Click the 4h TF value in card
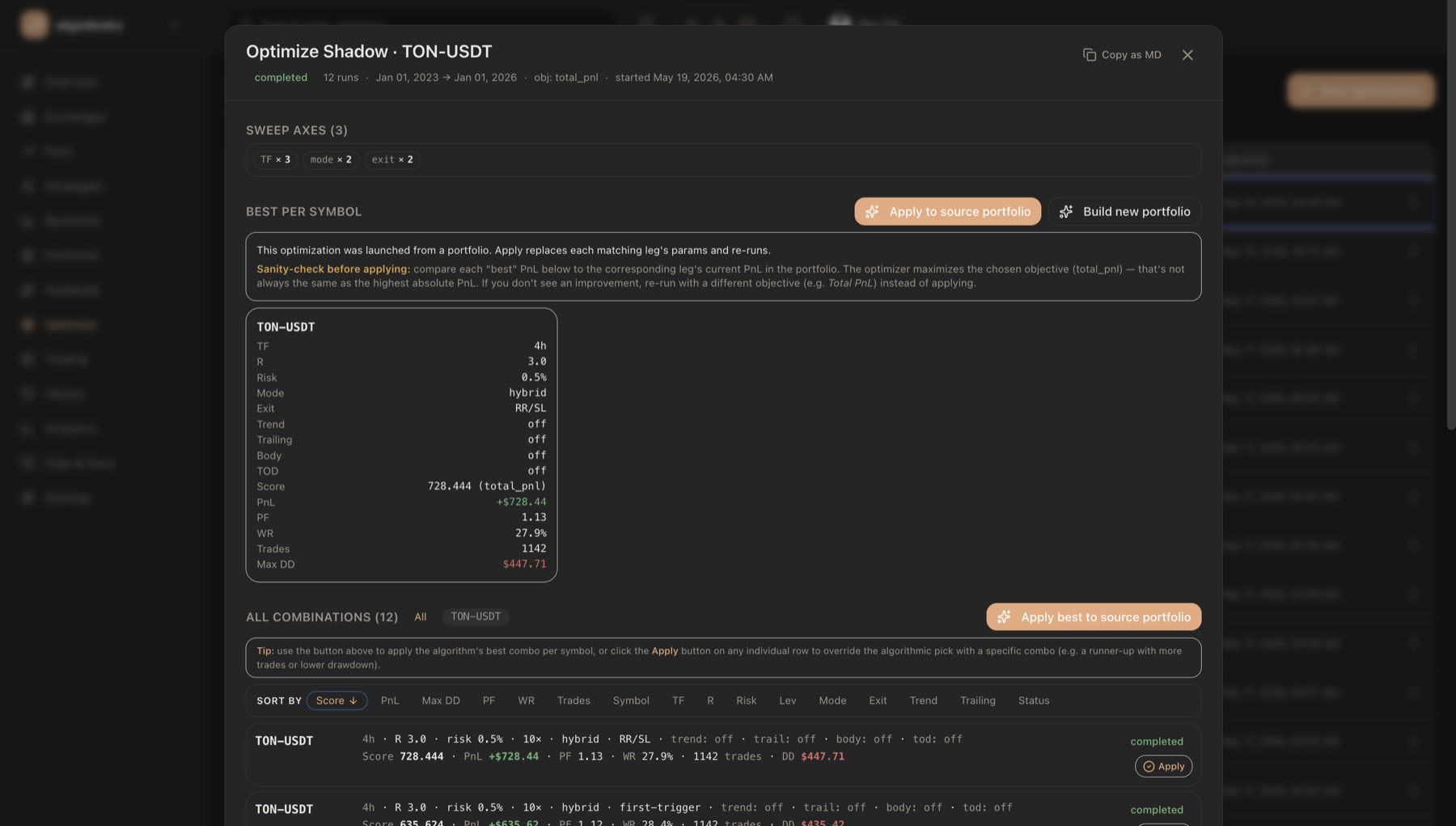 click(x=540, y=346)
